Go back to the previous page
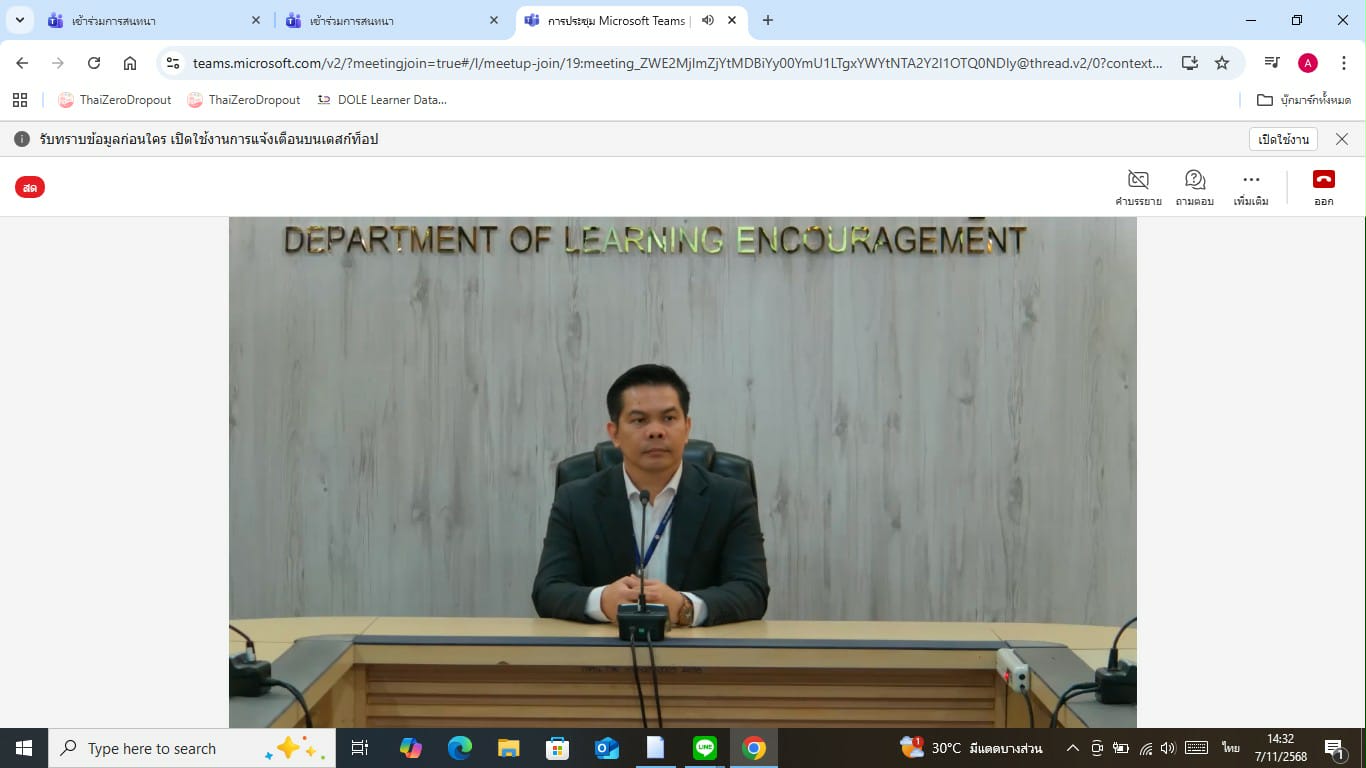1366x768 pixels. pyautogui.click(x=22, y=63)
